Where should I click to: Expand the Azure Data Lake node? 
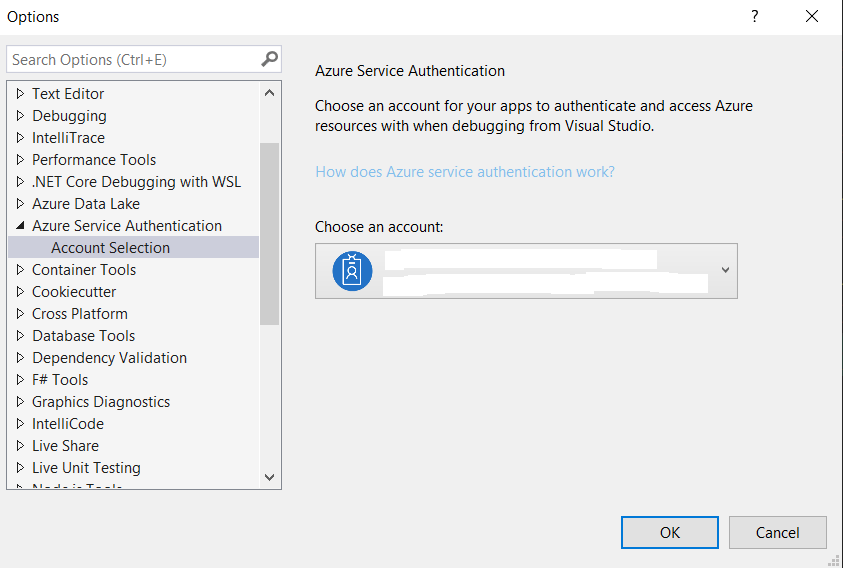(x=20, y=204)
